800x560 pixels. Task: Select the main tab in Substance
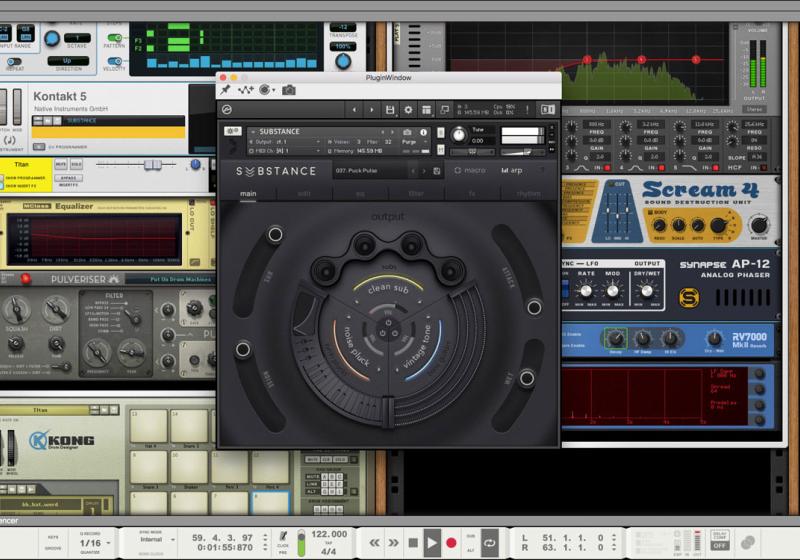click(248, 193)
